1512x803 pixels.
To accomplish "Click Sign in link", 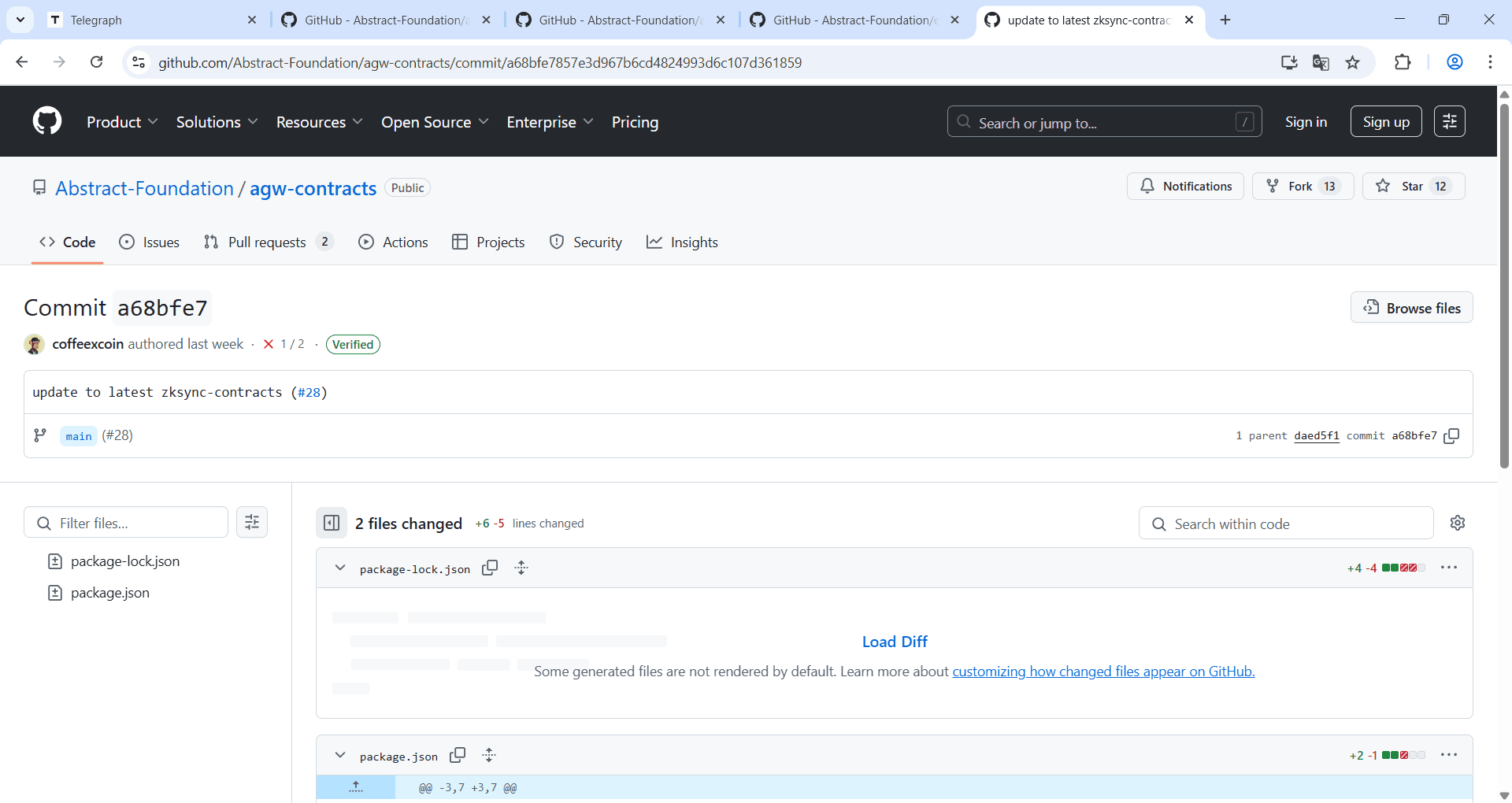I will click(1306, 122).
